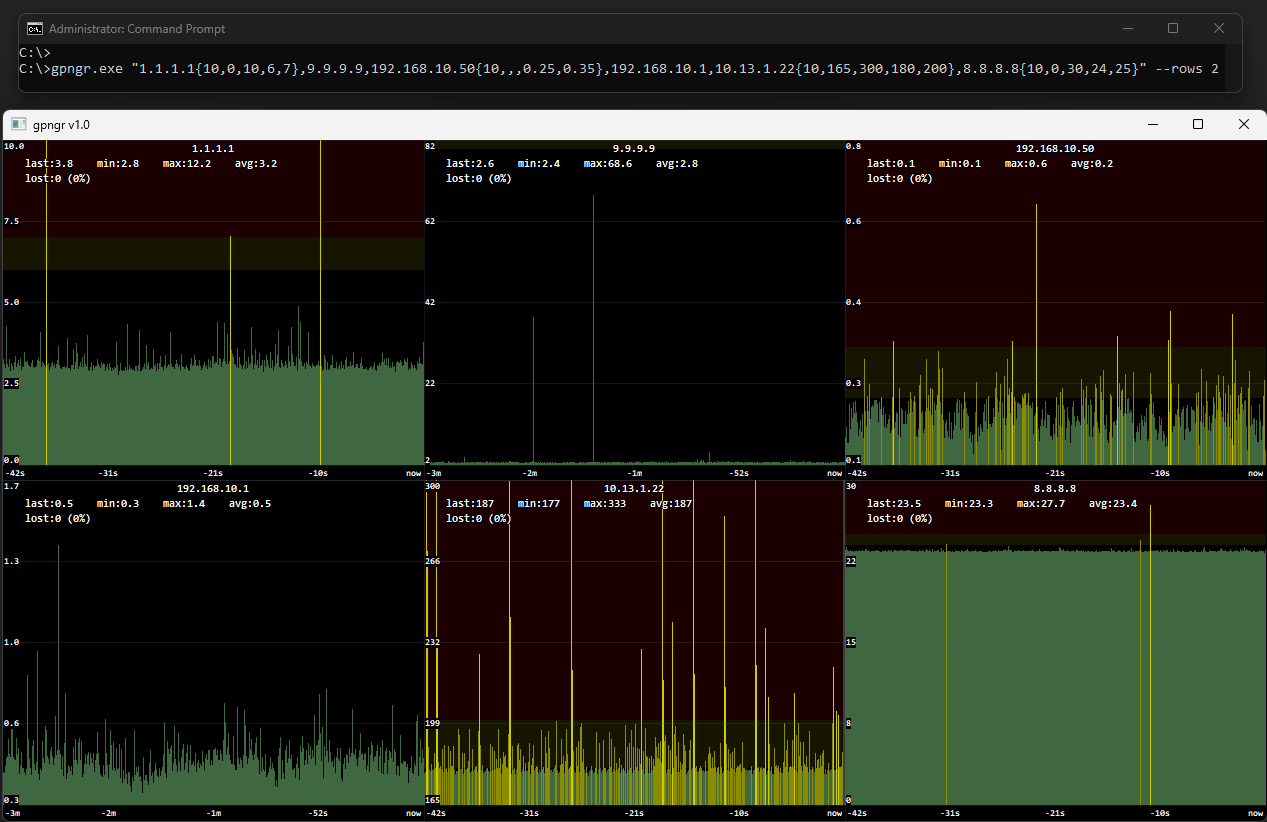This screenshot has height=822, width=1267.
Task: Click the 'last:23.5' value
Action: tap(894, 503)
